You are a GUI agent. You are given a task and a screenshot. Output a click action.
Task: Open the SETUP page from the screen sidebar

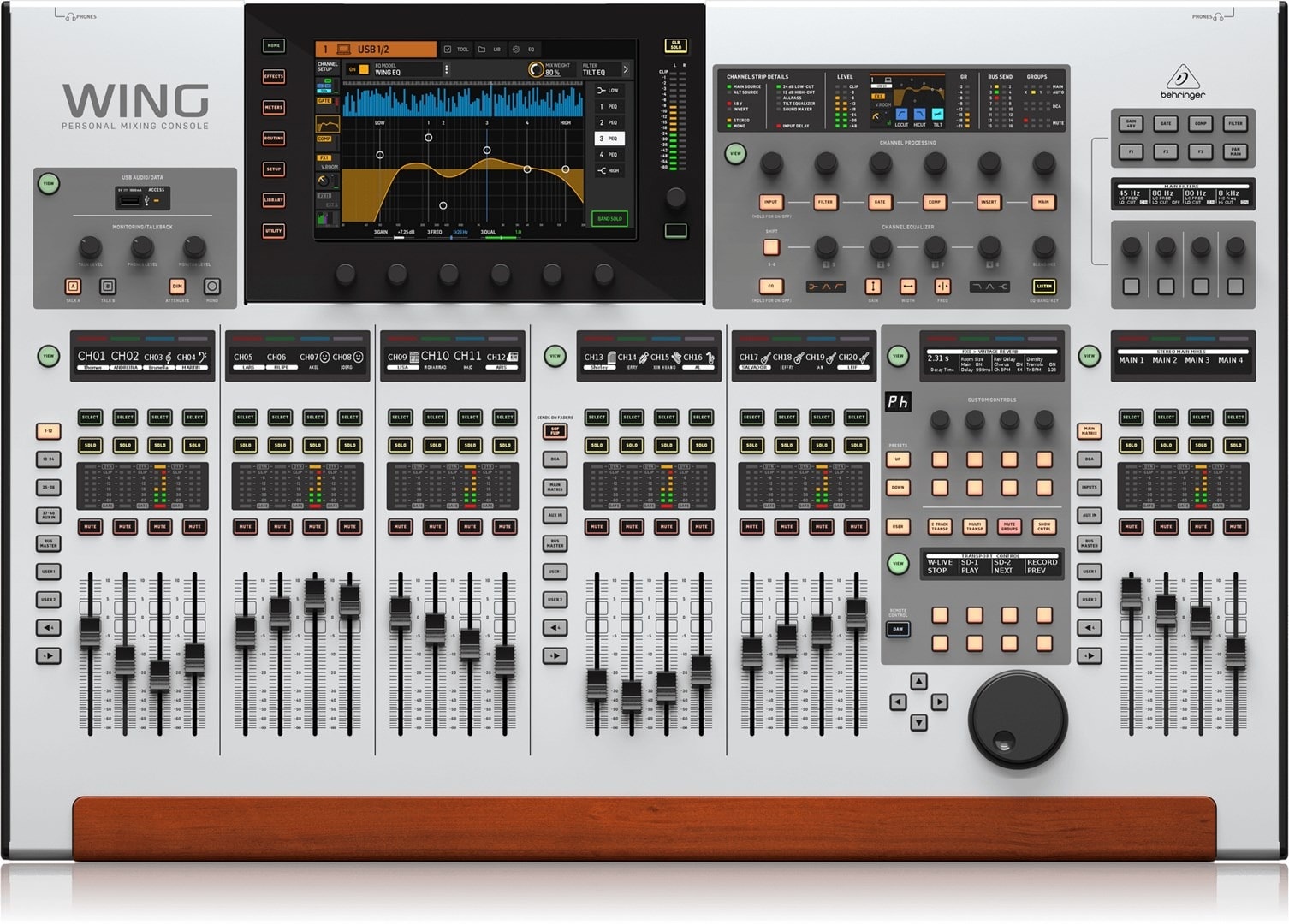coord(274,169)
